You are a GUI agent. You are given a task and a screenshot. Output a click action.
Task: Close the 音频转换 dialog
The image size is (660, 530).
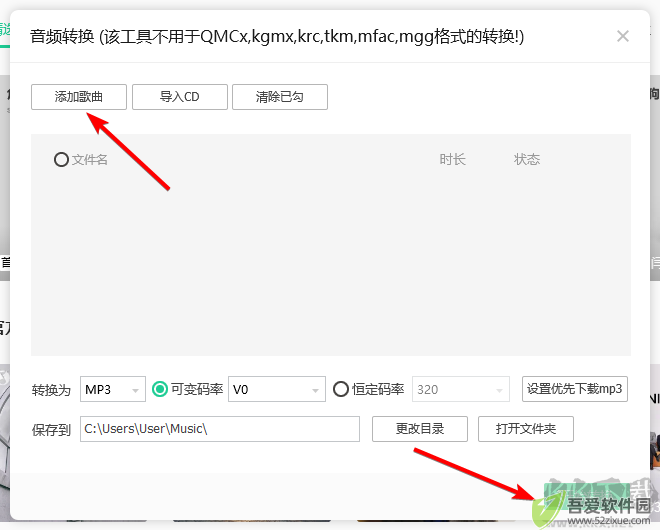pos(623,36)
